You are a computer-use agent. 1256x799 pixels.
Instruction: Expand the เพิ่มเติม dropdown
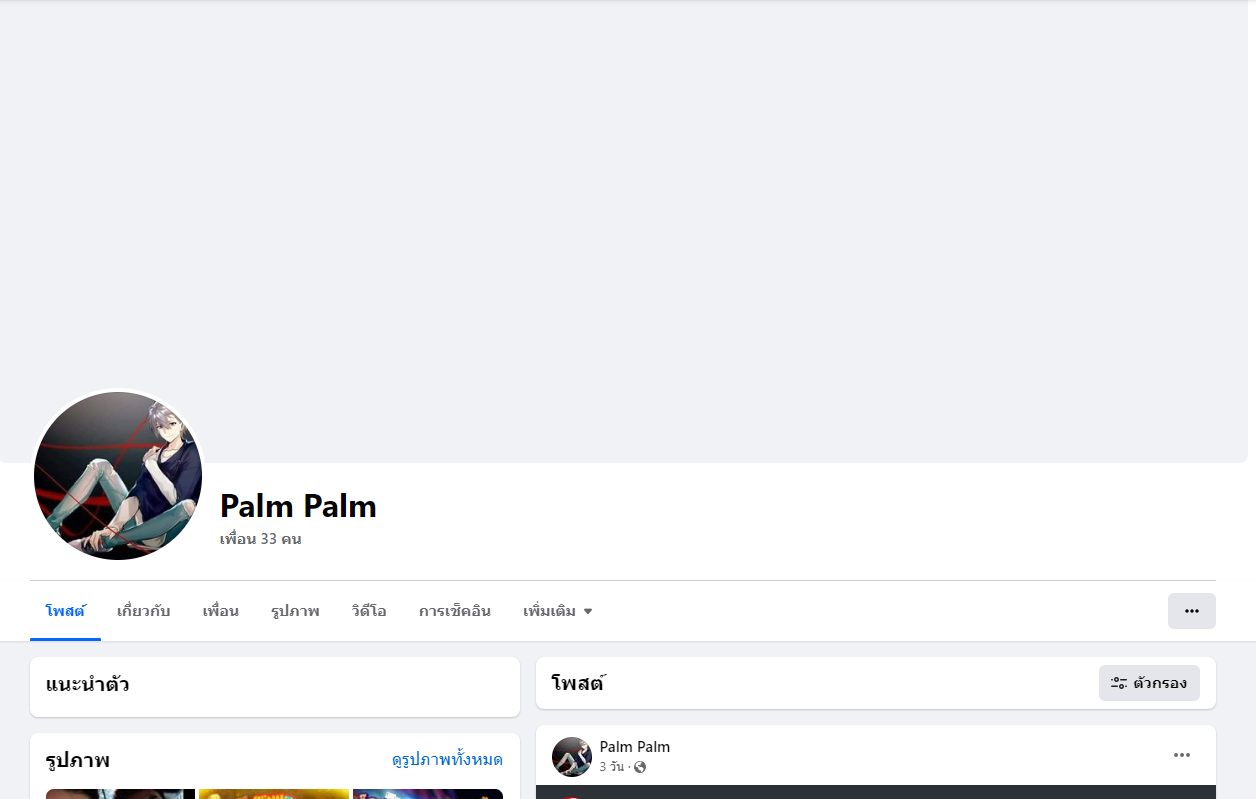(x=558, y=611)
